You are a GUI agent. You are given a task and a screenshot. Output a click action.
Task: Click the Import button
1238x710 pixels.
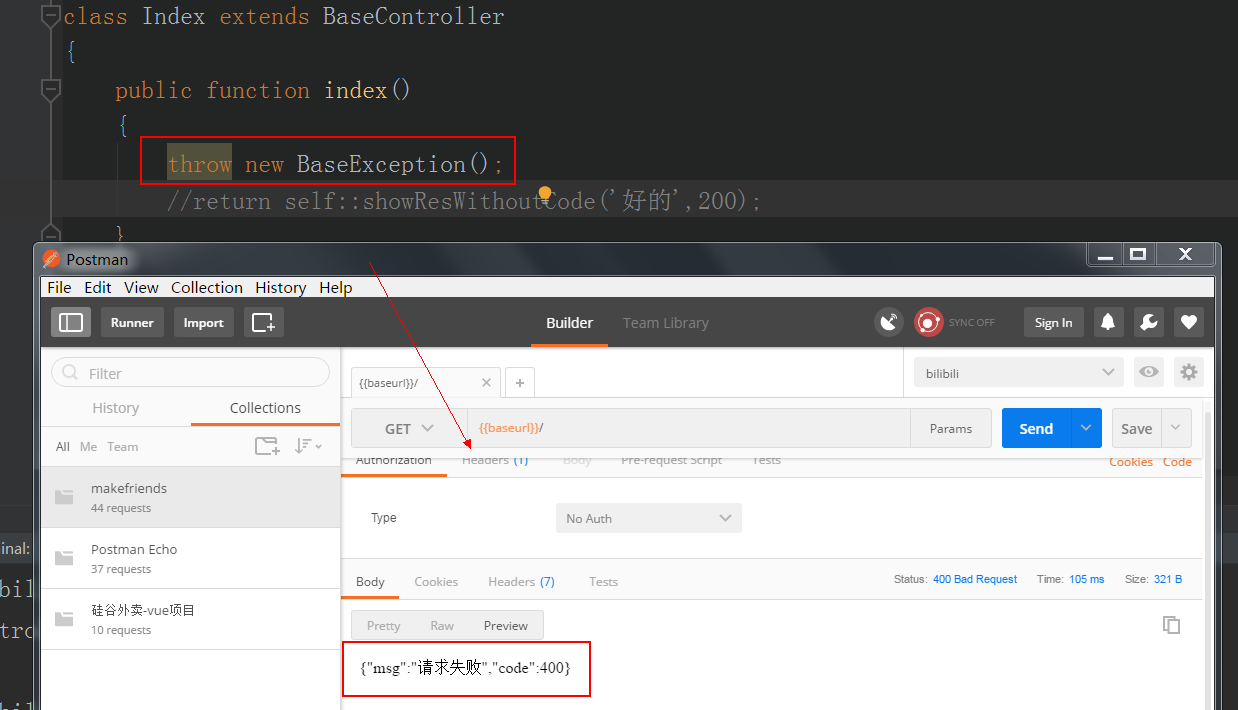click(203, 322)
